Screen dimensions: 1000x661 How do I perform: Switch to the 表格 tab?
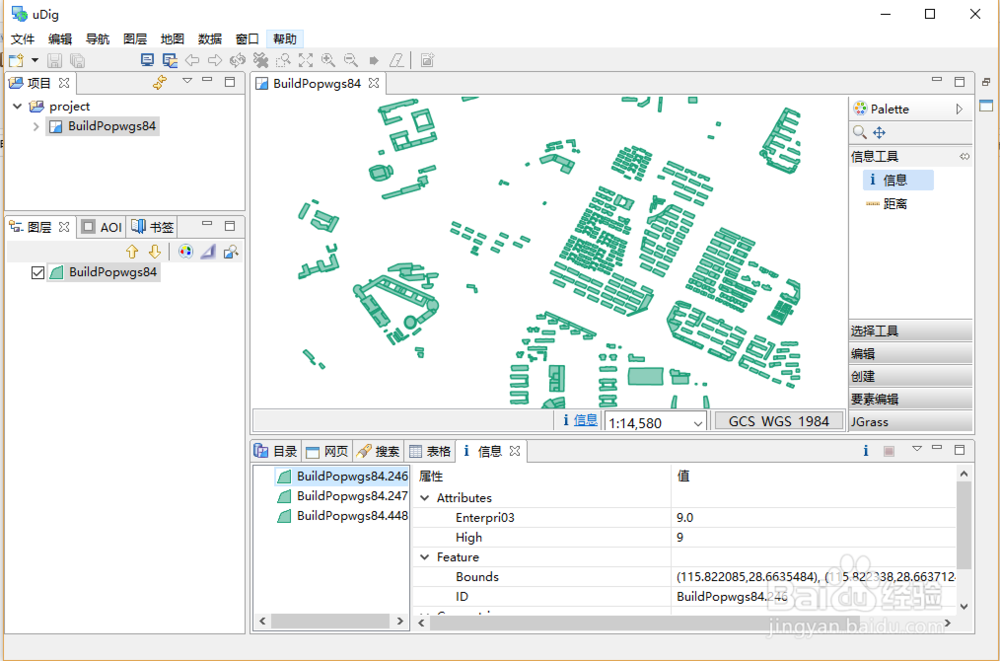click(x=430, y=451)
